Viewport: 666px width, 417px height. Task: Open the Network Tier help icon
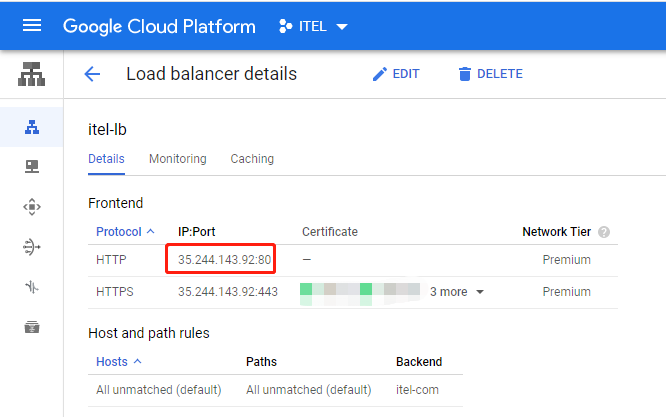coord(604,232)
